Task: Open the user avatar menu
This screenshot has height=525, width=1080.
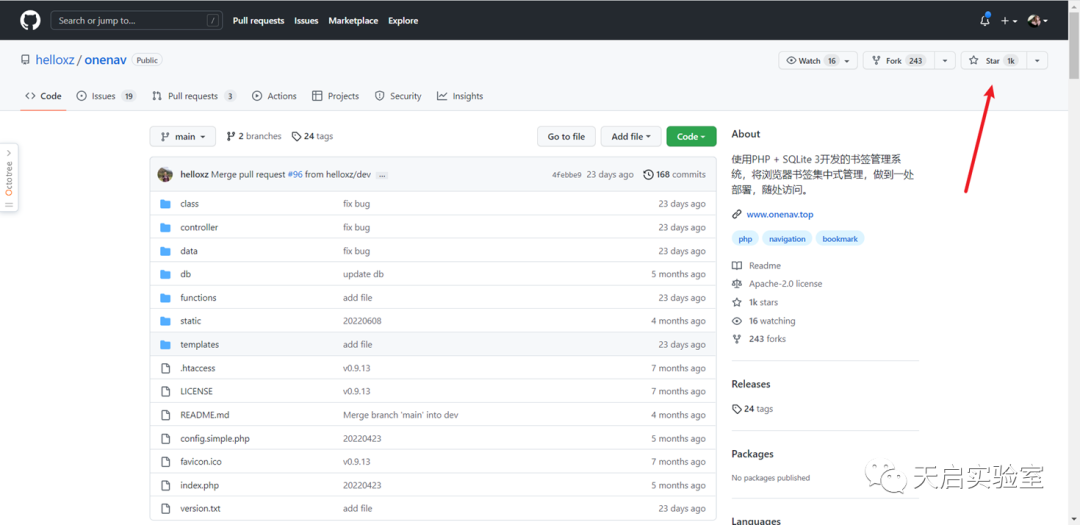Action: tap(1037, 21)
